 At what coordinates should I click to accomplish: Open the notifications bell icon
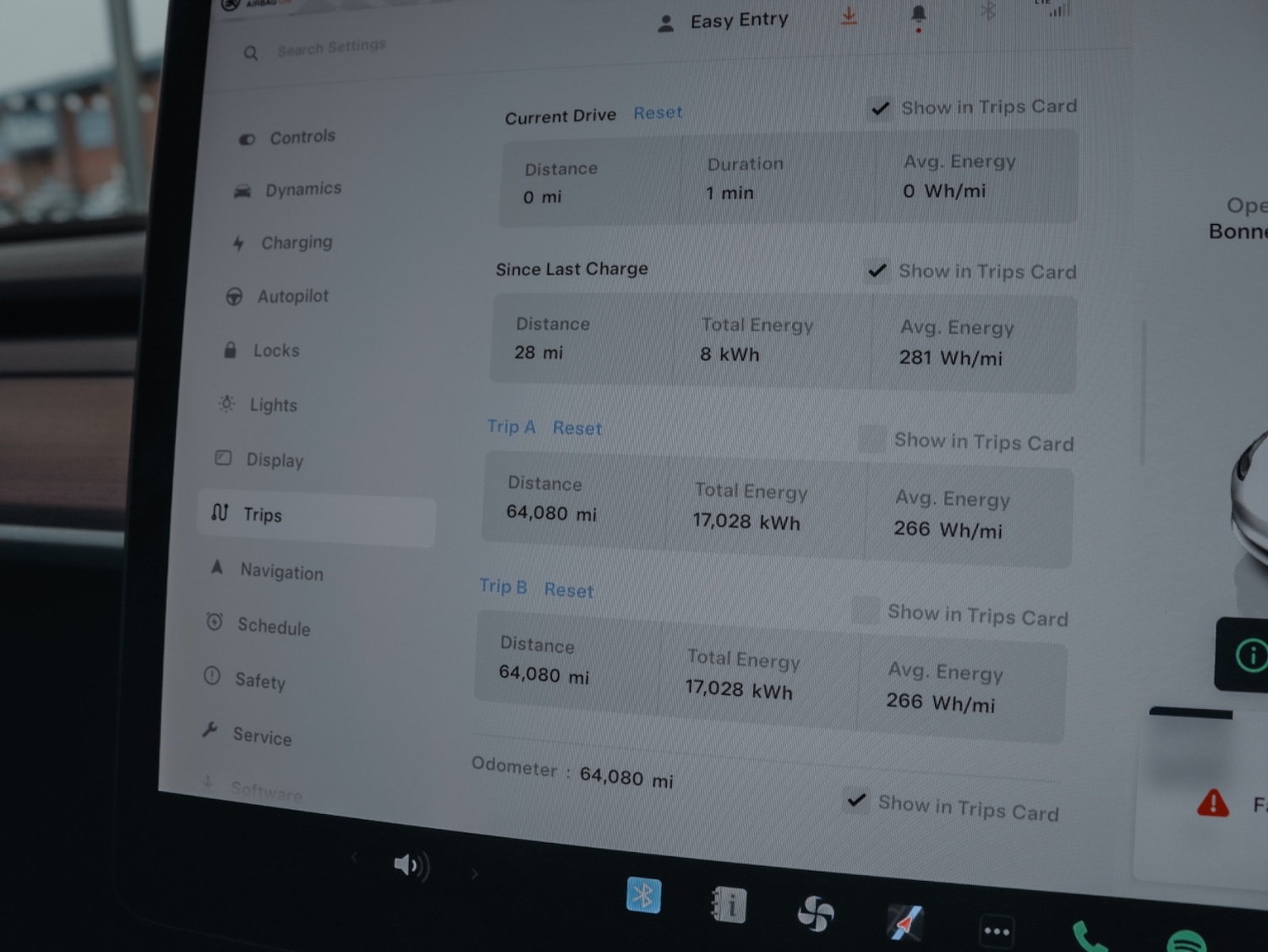pos(919,15)
